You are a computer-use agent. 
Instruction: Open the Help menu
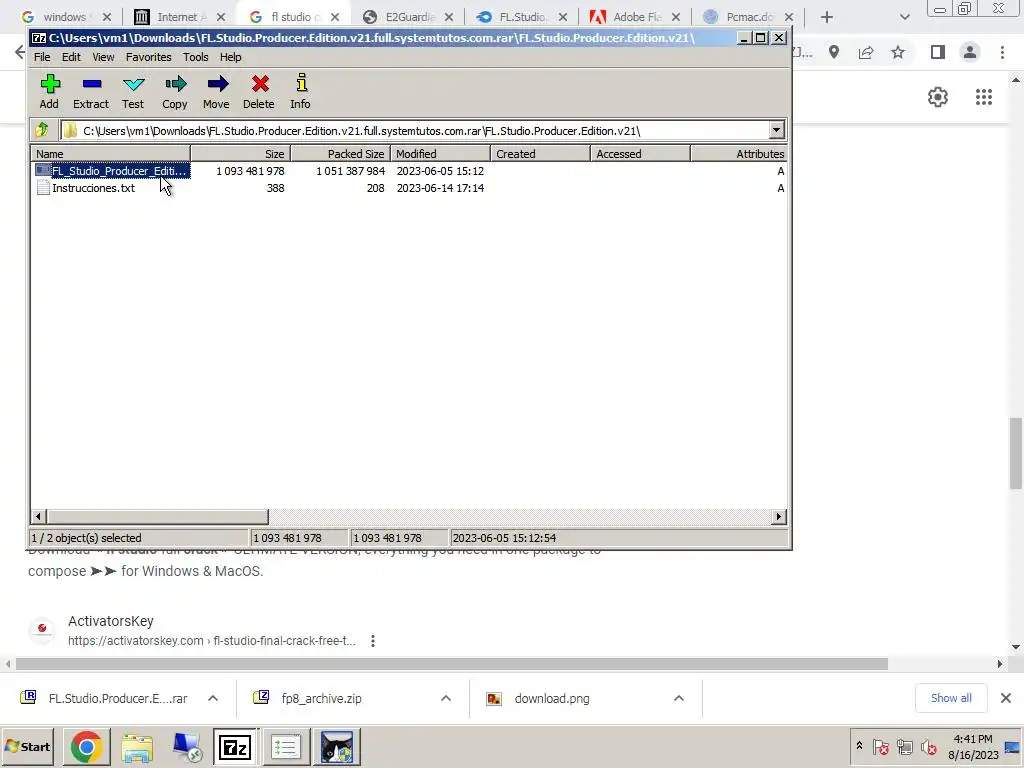click(x=231, y=57)
